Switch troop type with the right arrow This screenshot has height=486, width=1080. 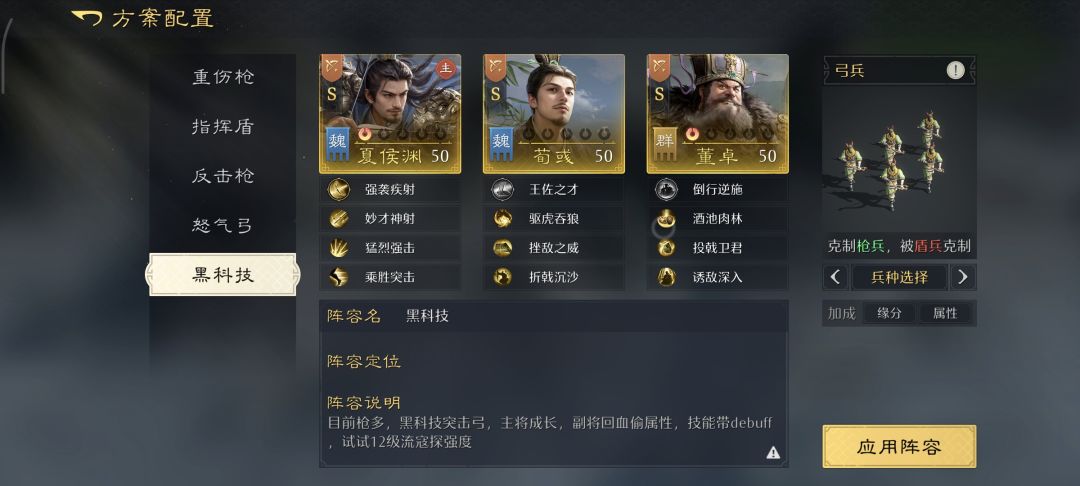point(963,277)
